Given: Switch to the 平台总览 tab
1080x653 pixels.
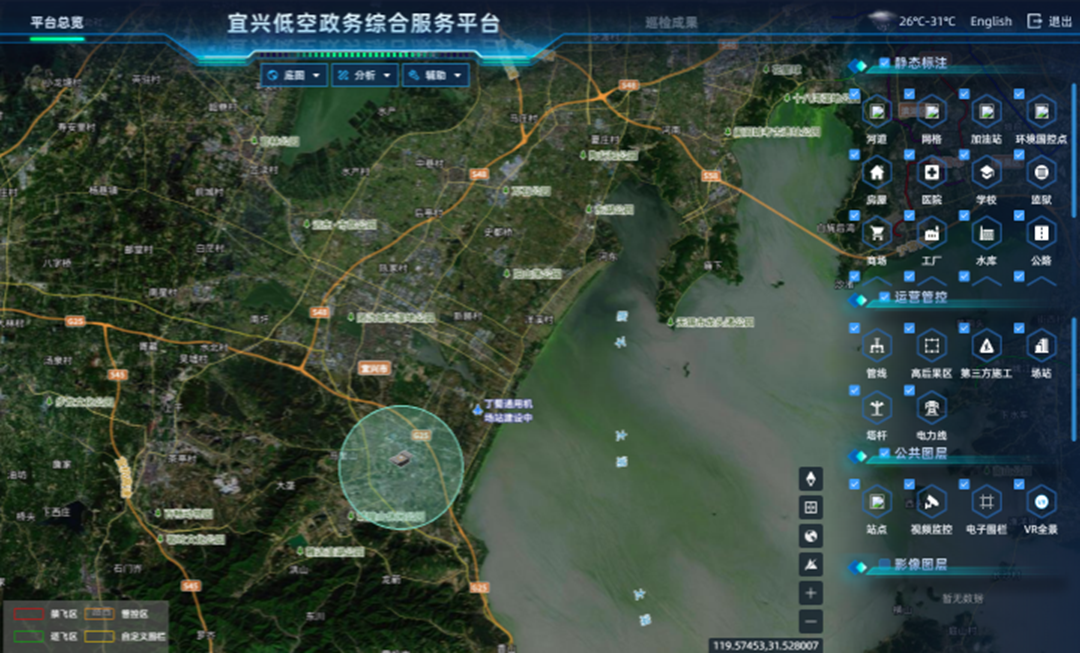Looking at the screenshot, I should click(57, 22).
